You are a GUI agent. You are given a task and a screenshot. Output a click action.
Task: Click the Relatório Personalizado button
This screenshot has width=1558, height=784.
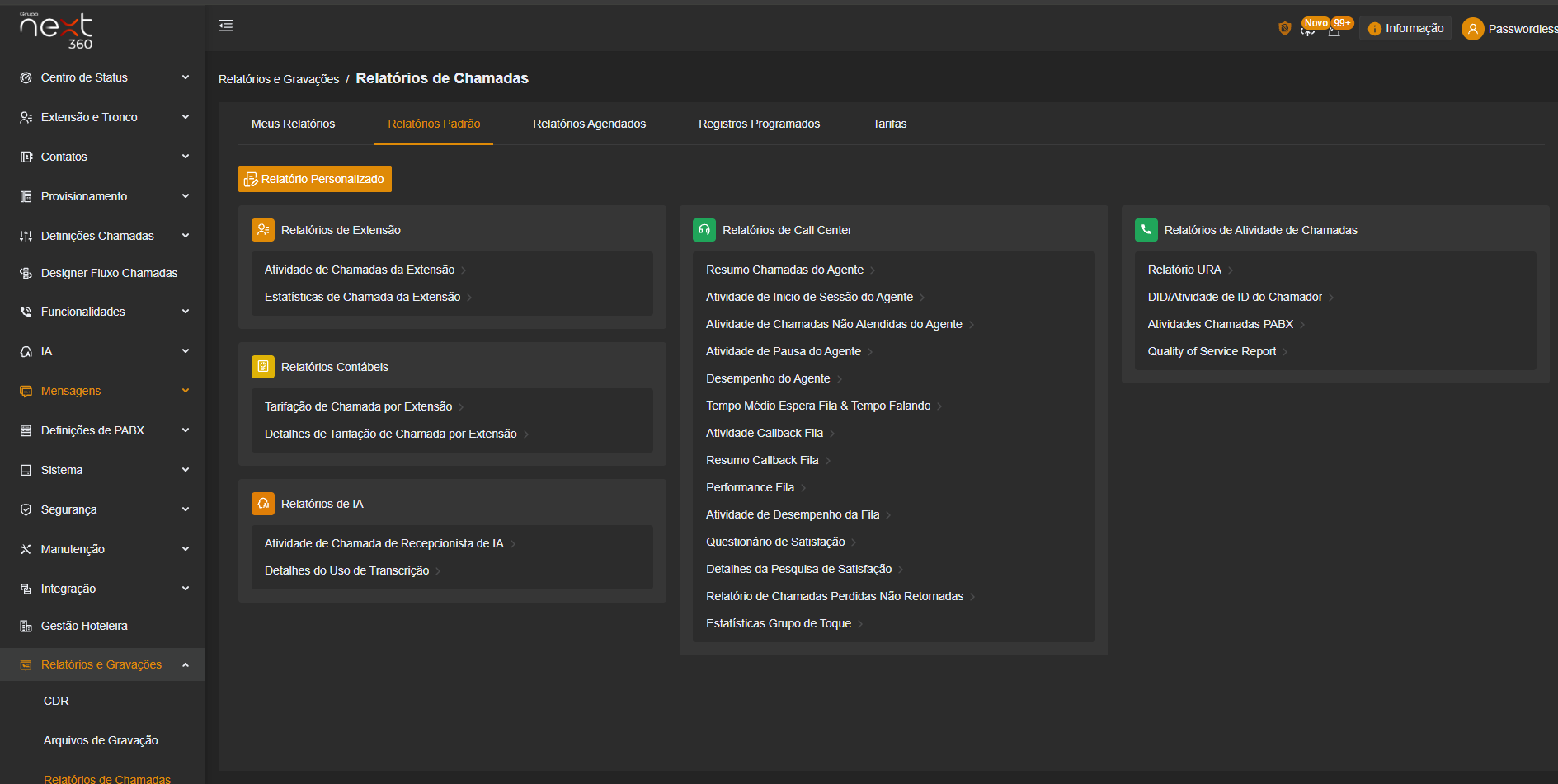click(x=315, y=179)
